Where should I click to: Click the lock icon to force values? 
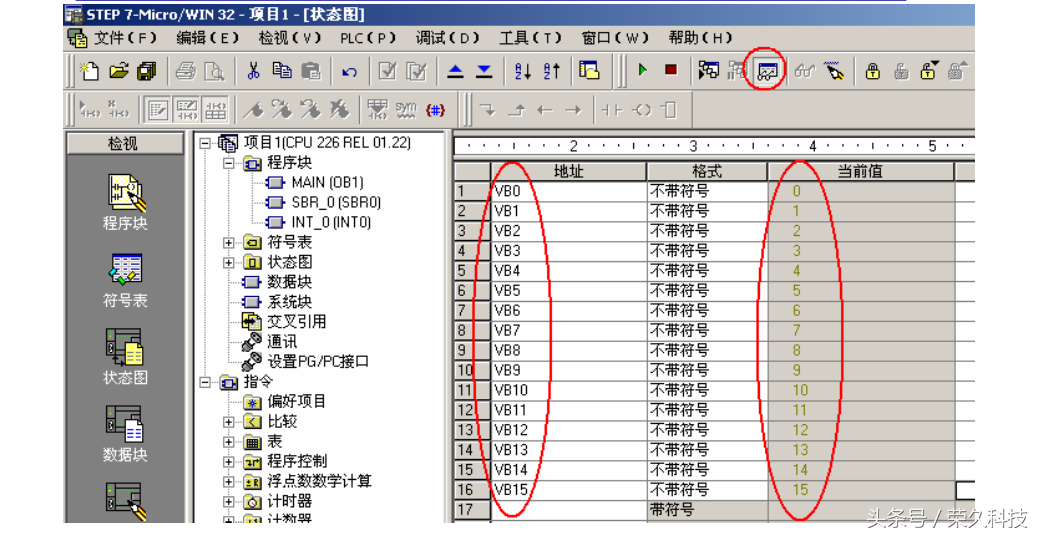[873, 71]
